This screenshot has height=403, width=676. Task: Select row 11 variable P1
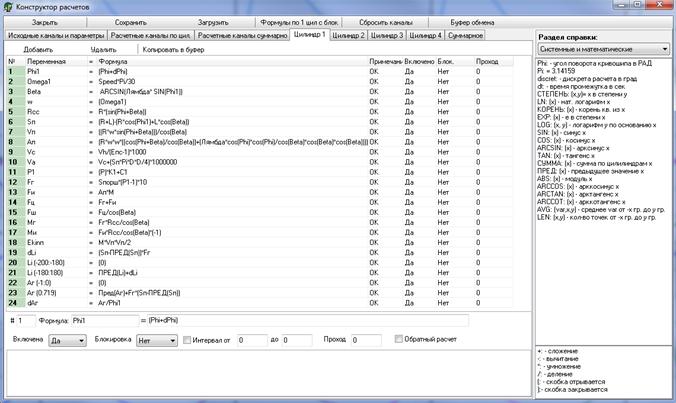click(x=31, y=172)
